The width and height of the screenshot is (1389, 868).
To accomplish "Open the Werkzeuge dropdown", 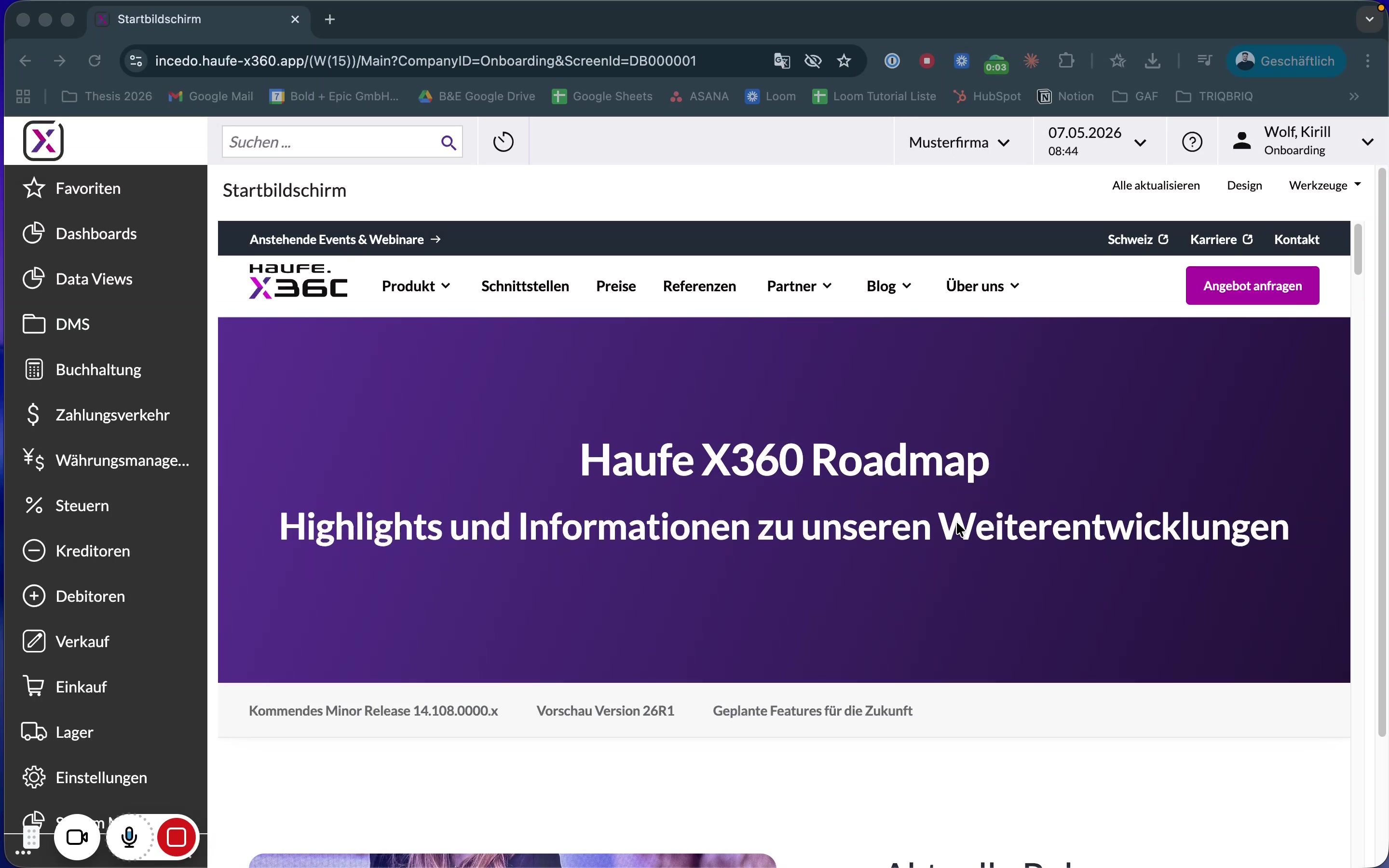I will pyautogui.click(x=1325, y=186).
